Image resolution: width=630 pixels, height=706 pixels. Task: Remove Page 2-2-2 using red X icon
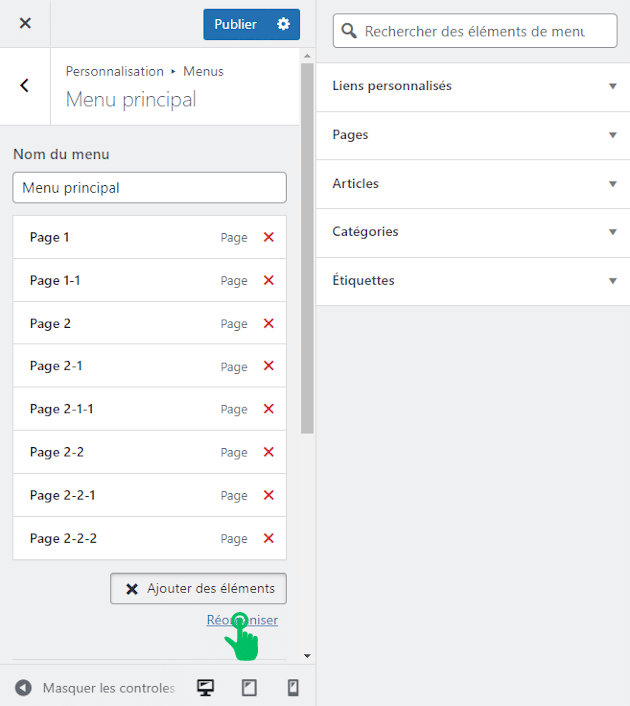(268, 539)
